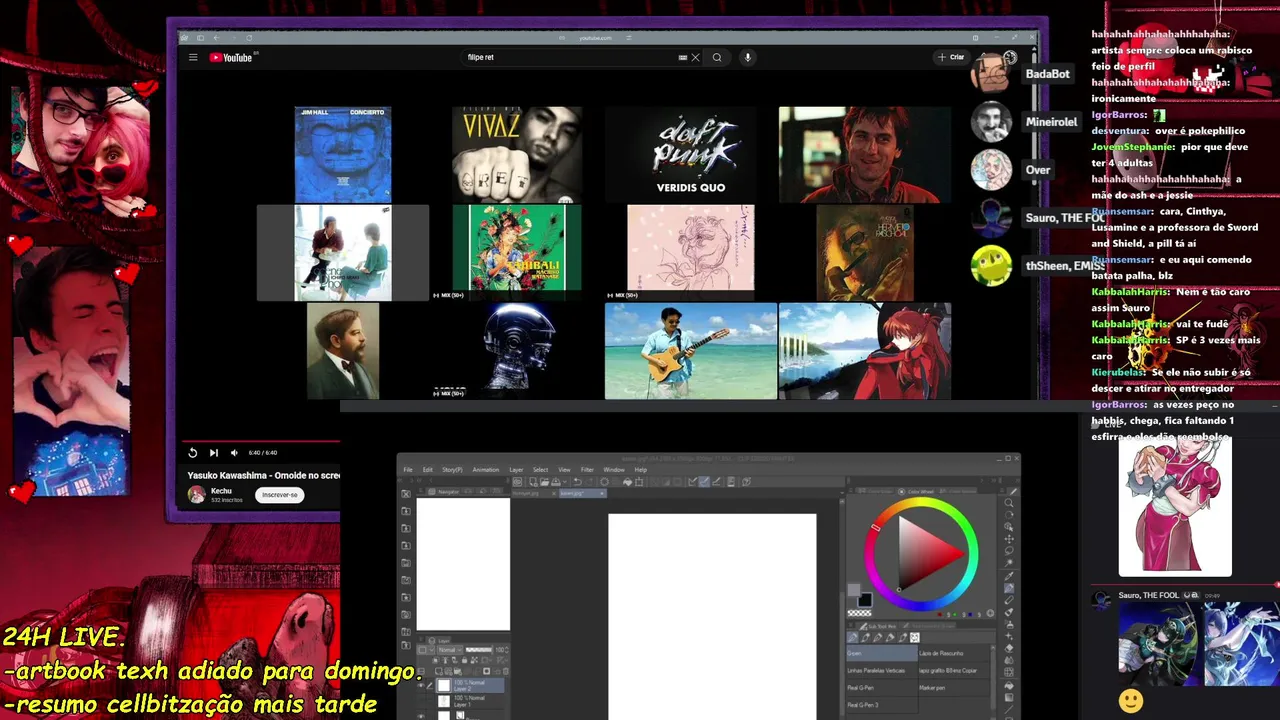Select the G-pen sub tool
The height and width of the screenshot is (720, 1280).
(x=882, y=653)
